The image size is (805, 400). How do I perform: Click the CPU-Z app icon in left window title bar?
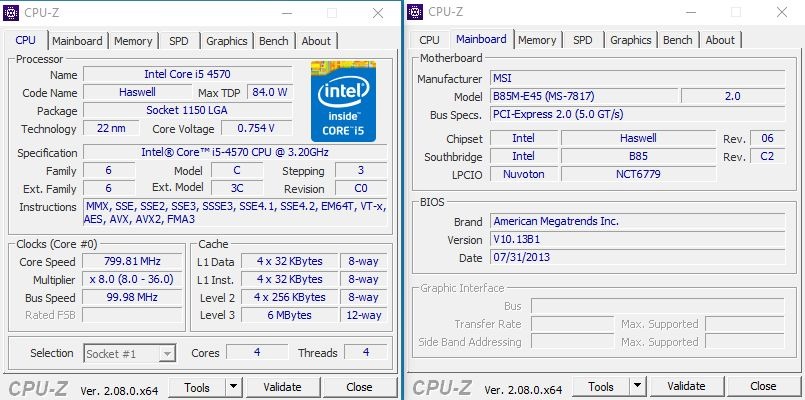(x=11, y=13)
